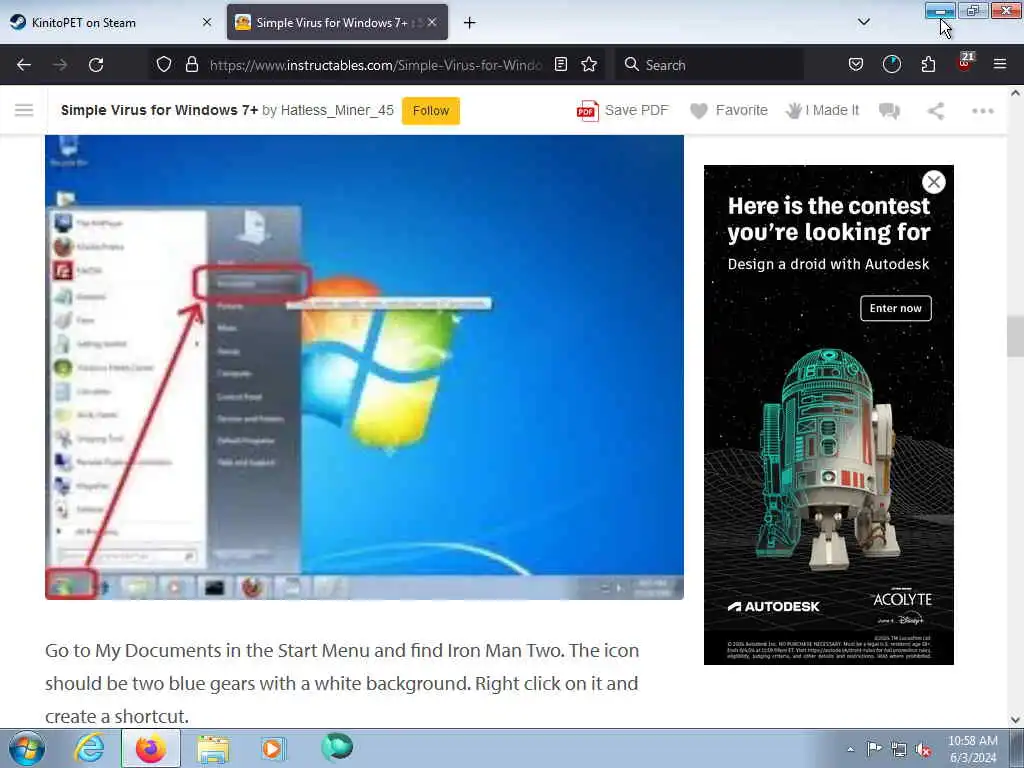Click the instructables URL address field
This screenshot has height=768, width=1024.
click(375, 65)
